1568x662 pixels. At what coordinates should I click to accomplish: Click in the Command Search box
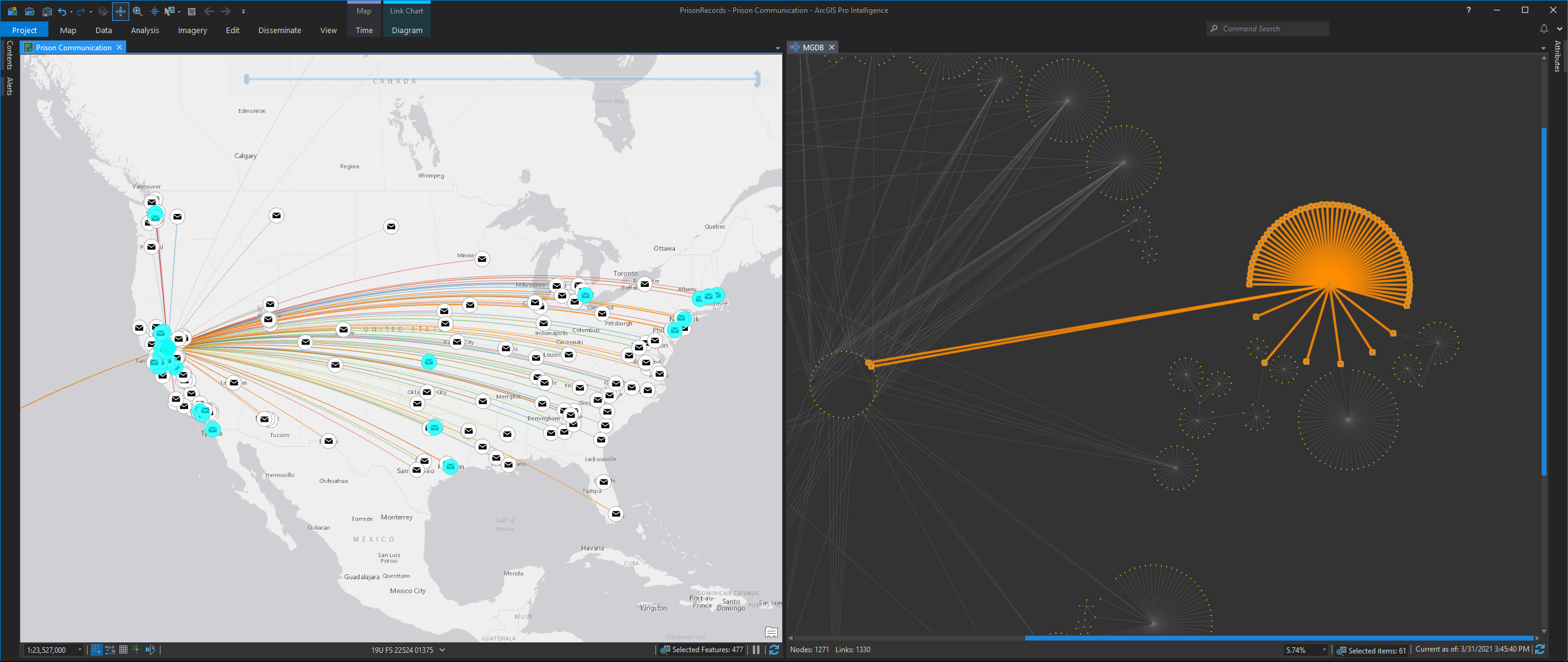pos(1268,29)
